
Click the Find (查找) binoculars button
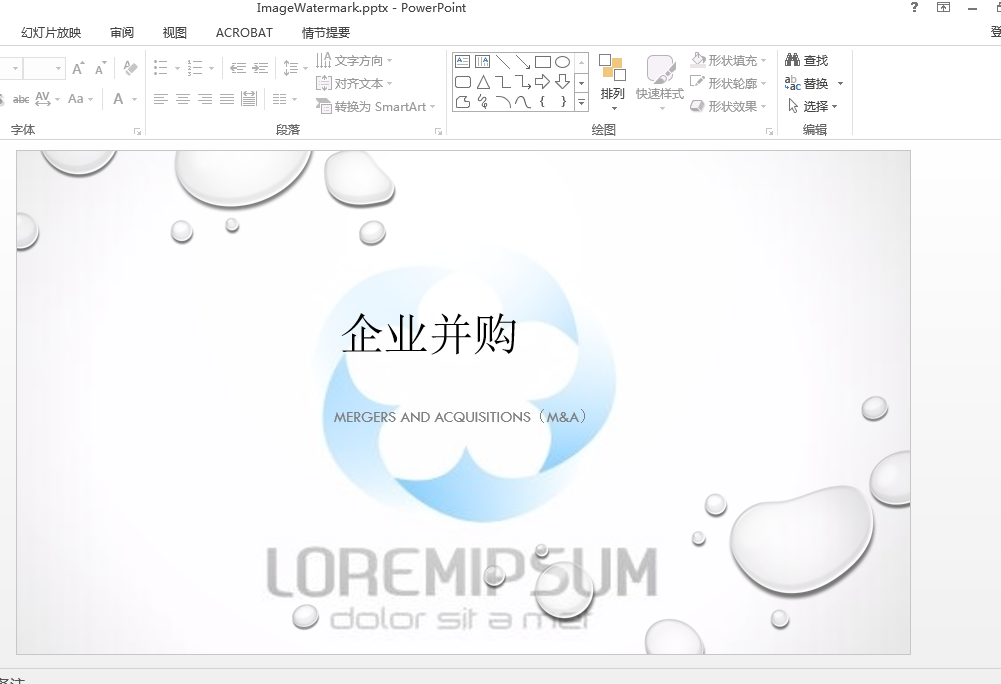tap(807, 61)
